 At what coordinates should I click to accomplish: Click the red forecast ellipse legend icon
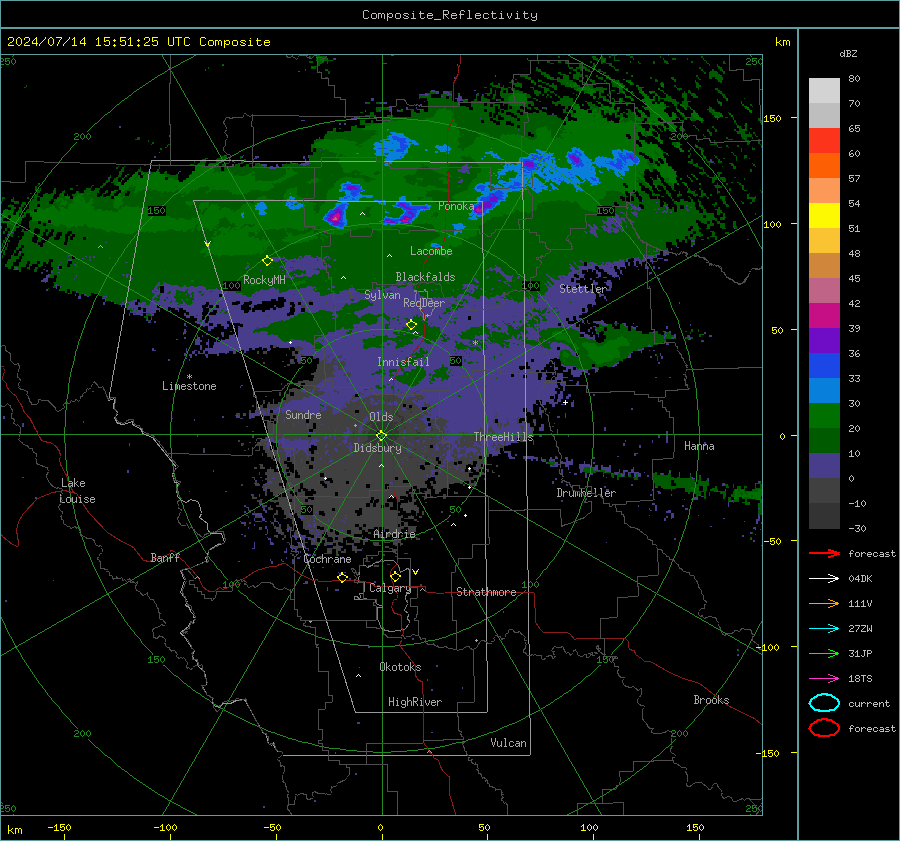824,728
